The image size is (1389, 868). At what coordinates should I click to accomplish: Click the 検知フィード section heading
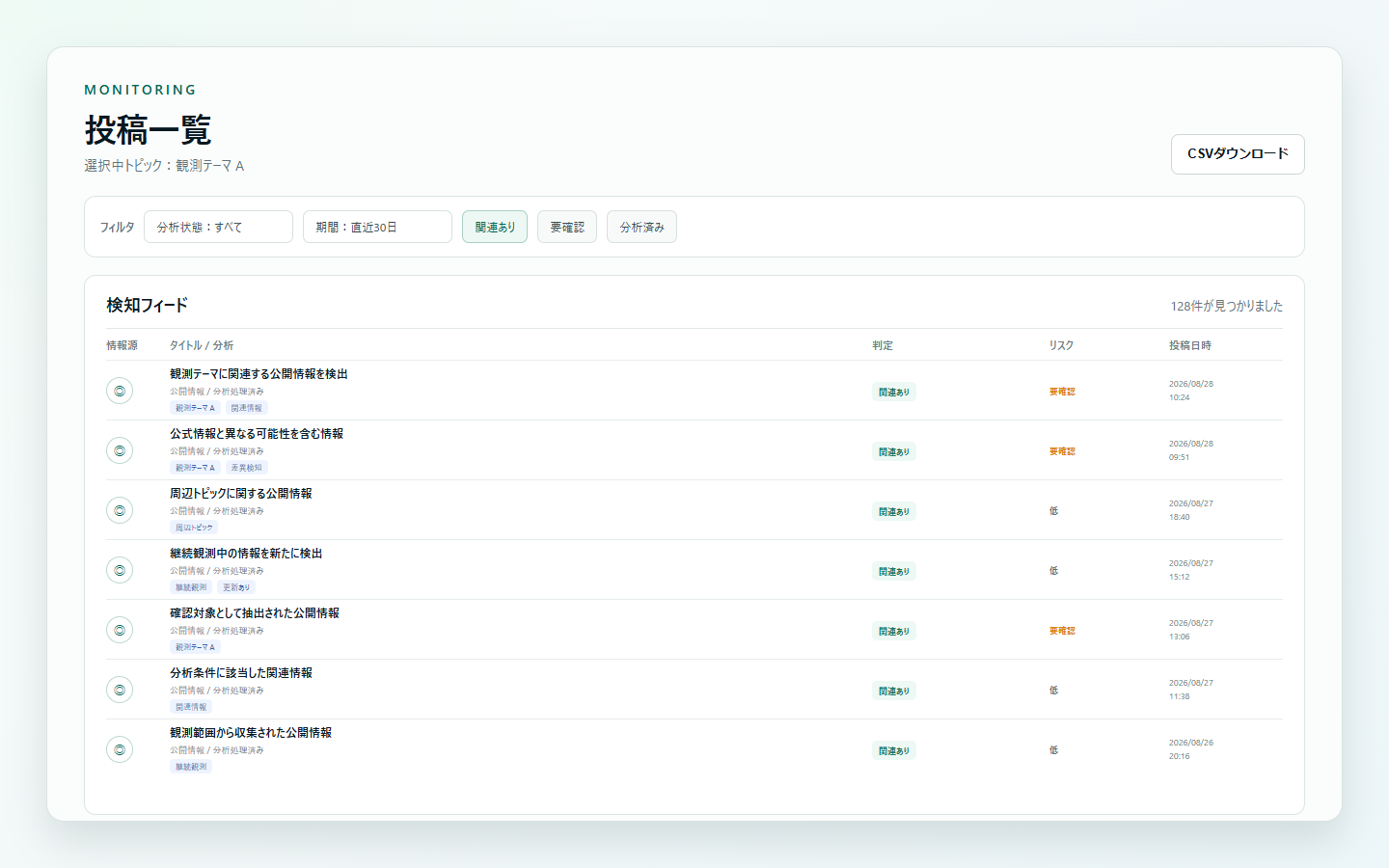coord(147,305)
